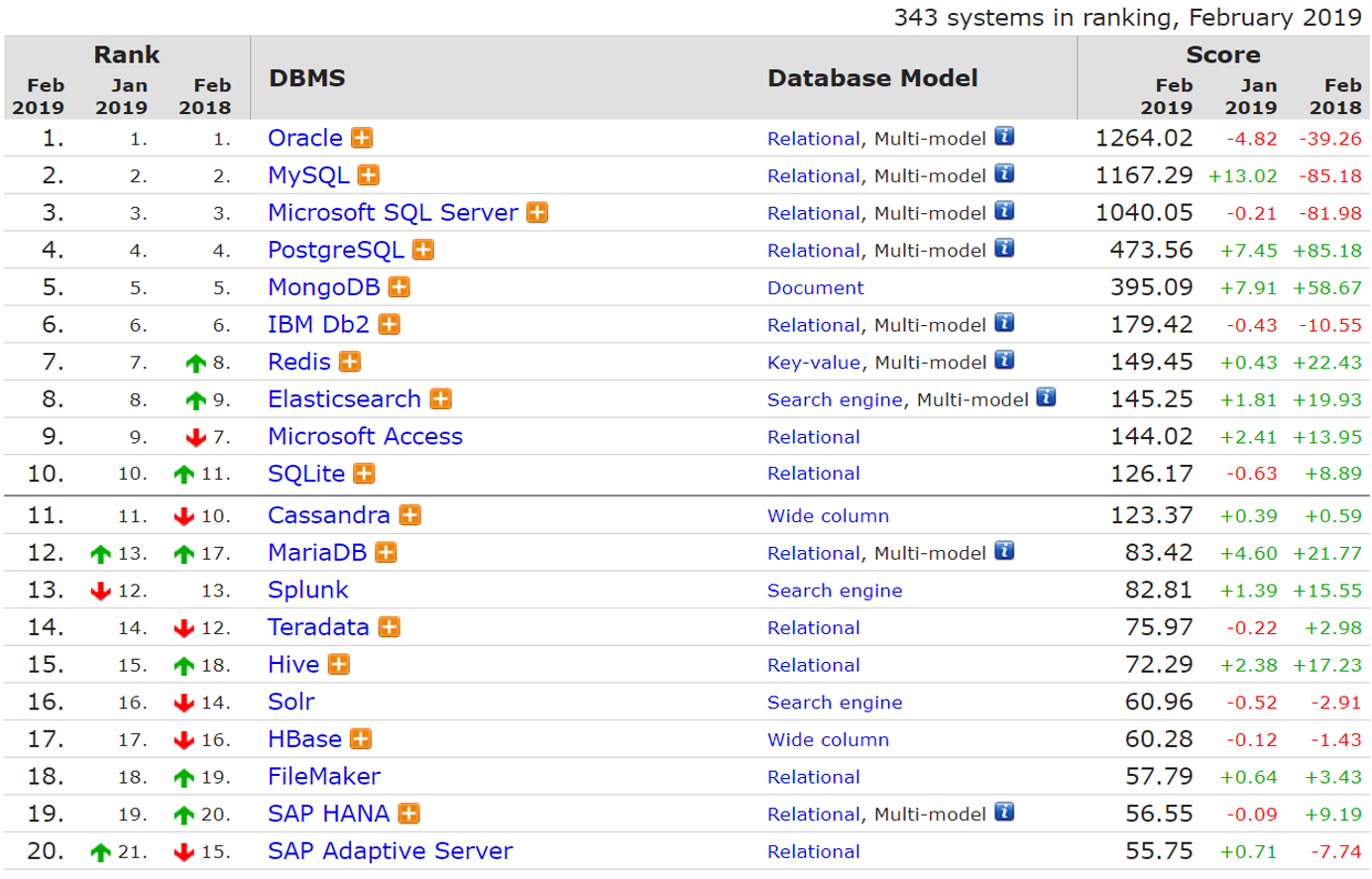1372x879 pixels.
Task: Open the MySQL DBMS link
Action: 308,175
